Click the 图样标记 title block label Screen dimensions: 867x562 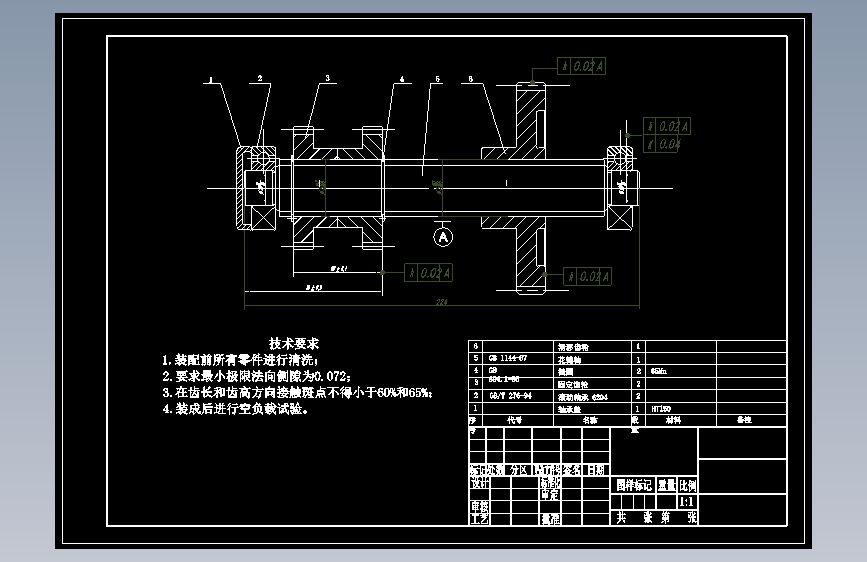[634, 485]
